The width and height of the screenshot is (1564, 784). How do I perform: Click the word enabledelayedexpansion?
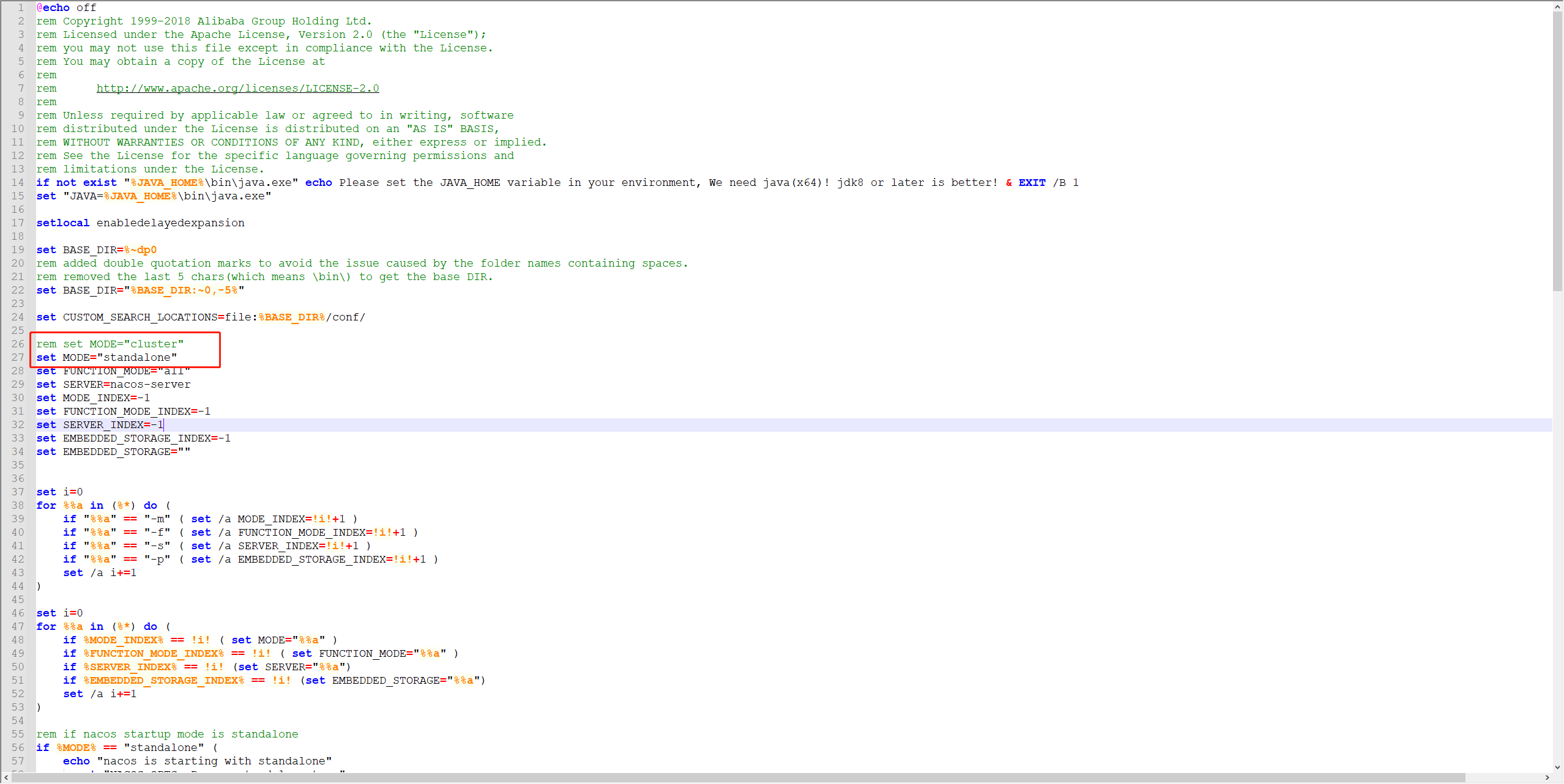coord(170,223)
